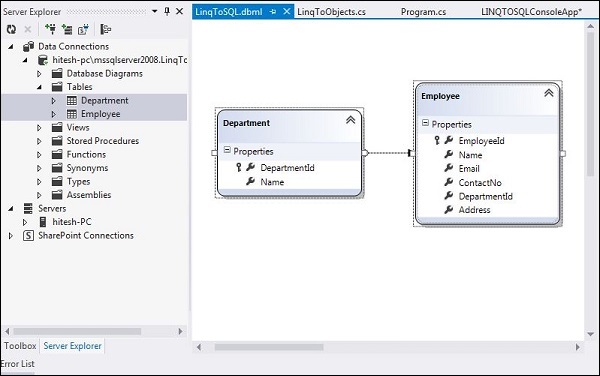Switch to LINQTOSQLConsoleApp tab
This screenshot has width=600, height=376.
click(532, 12)
